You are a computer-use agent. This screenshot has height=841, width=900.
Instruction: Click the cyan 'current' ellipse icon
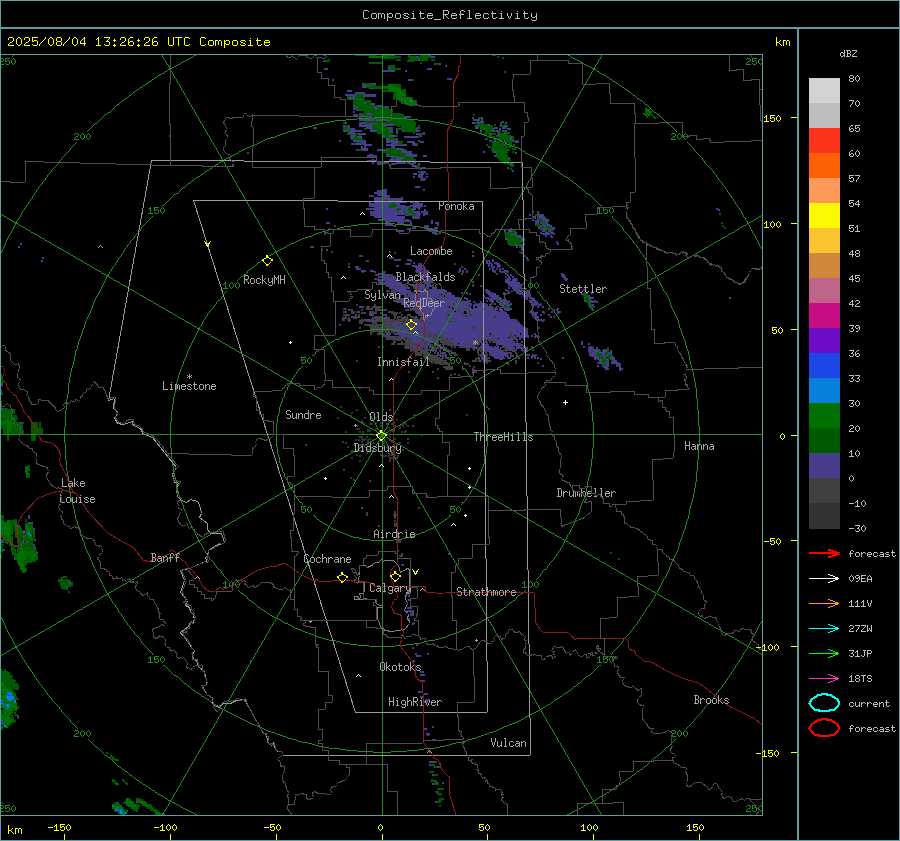point(824,703)
